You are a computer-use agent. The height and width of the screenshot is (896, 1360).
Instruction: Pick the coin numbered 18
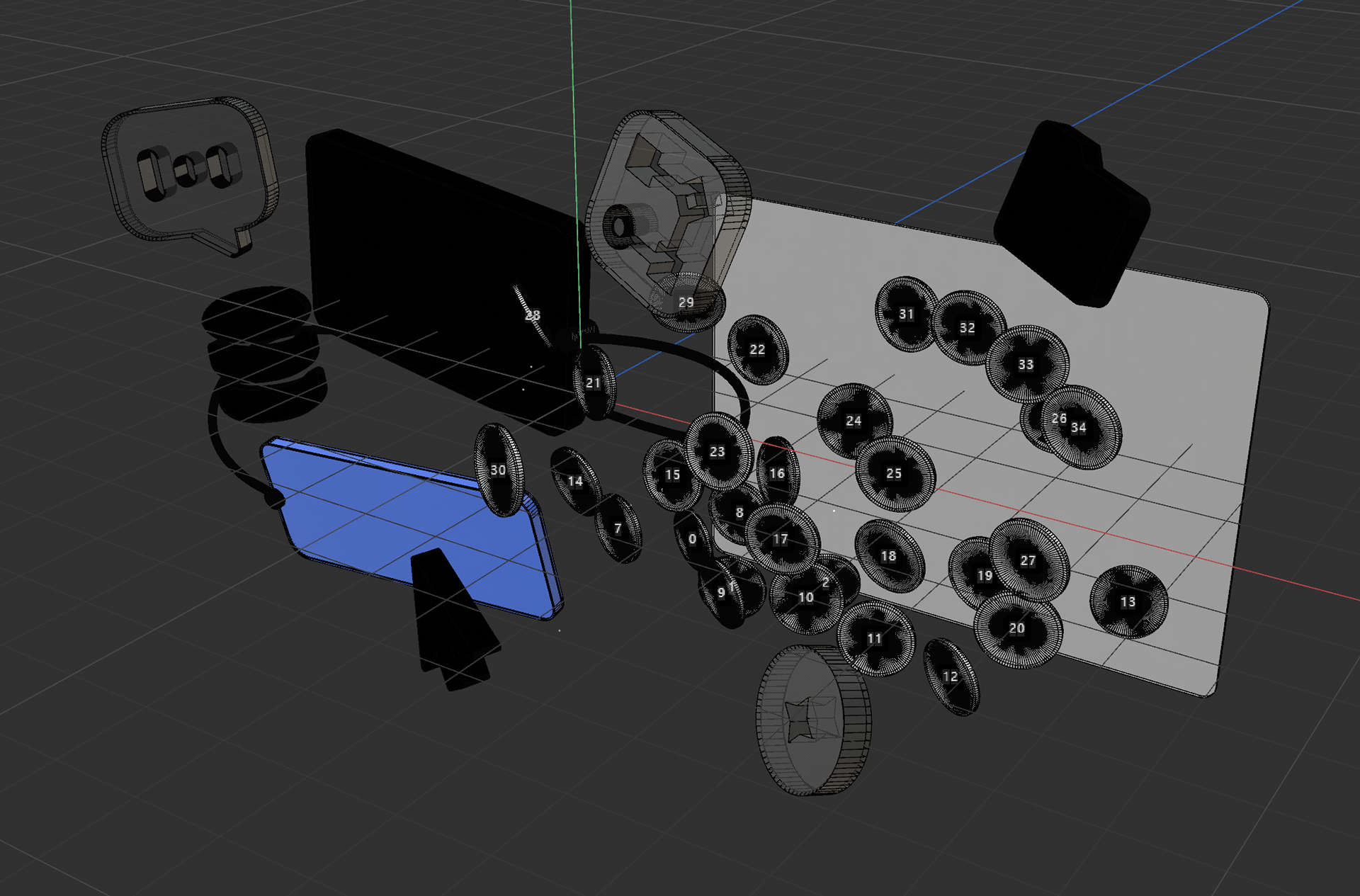coord(888,557)
